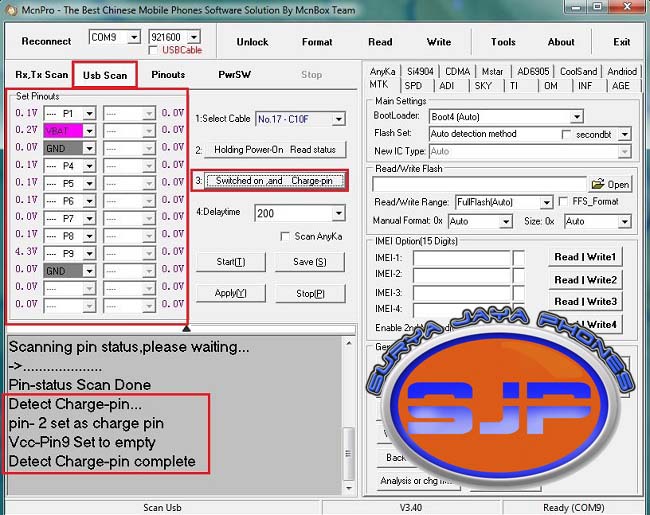Expand the Read/Write Range FullFlash(Auto) dropdown
This screenshot has width=650, height=515.
coord(547,202)
